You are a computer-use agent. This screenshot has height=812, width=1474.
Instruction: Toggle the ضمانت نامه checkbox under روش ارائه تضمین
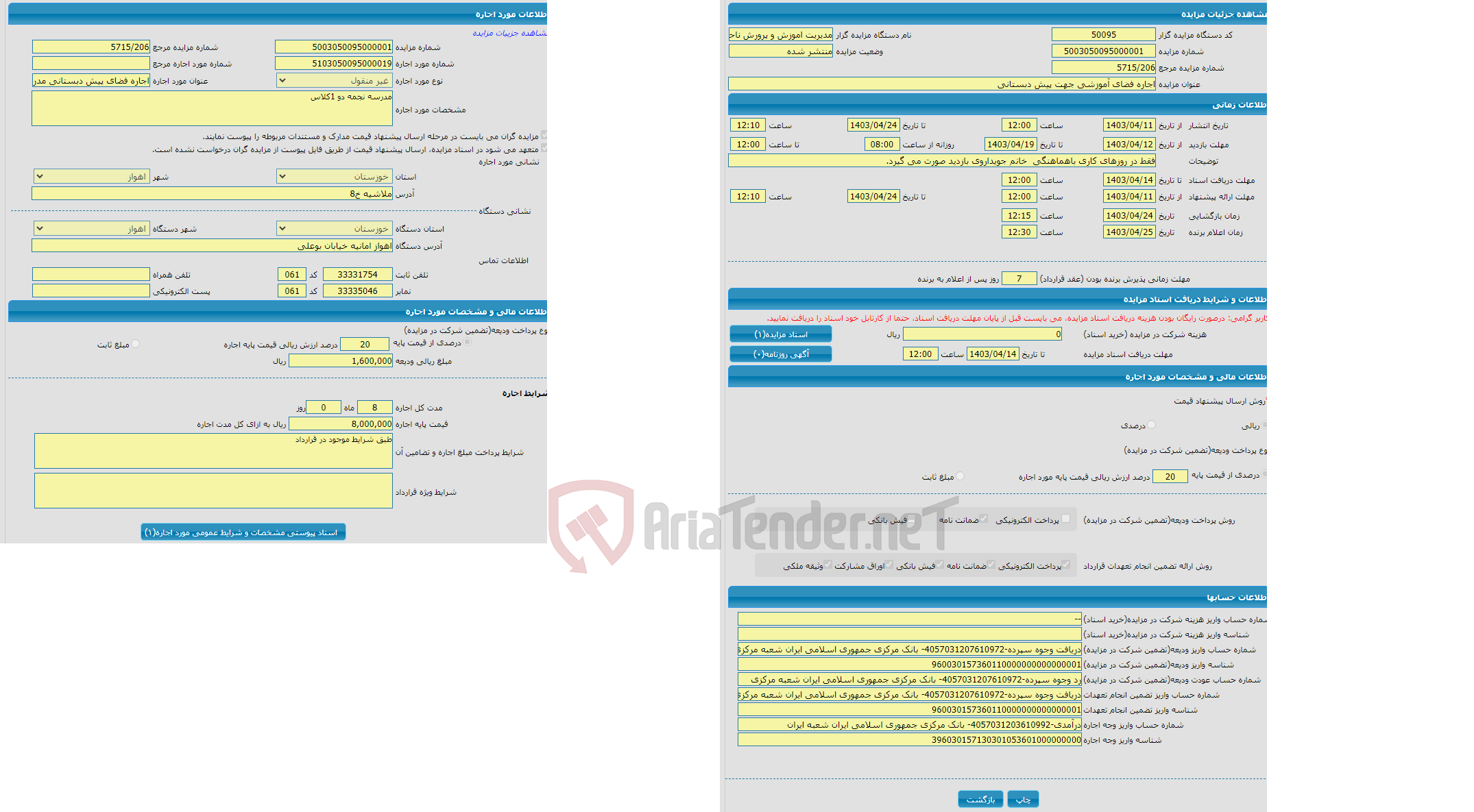coord(1005,567)
